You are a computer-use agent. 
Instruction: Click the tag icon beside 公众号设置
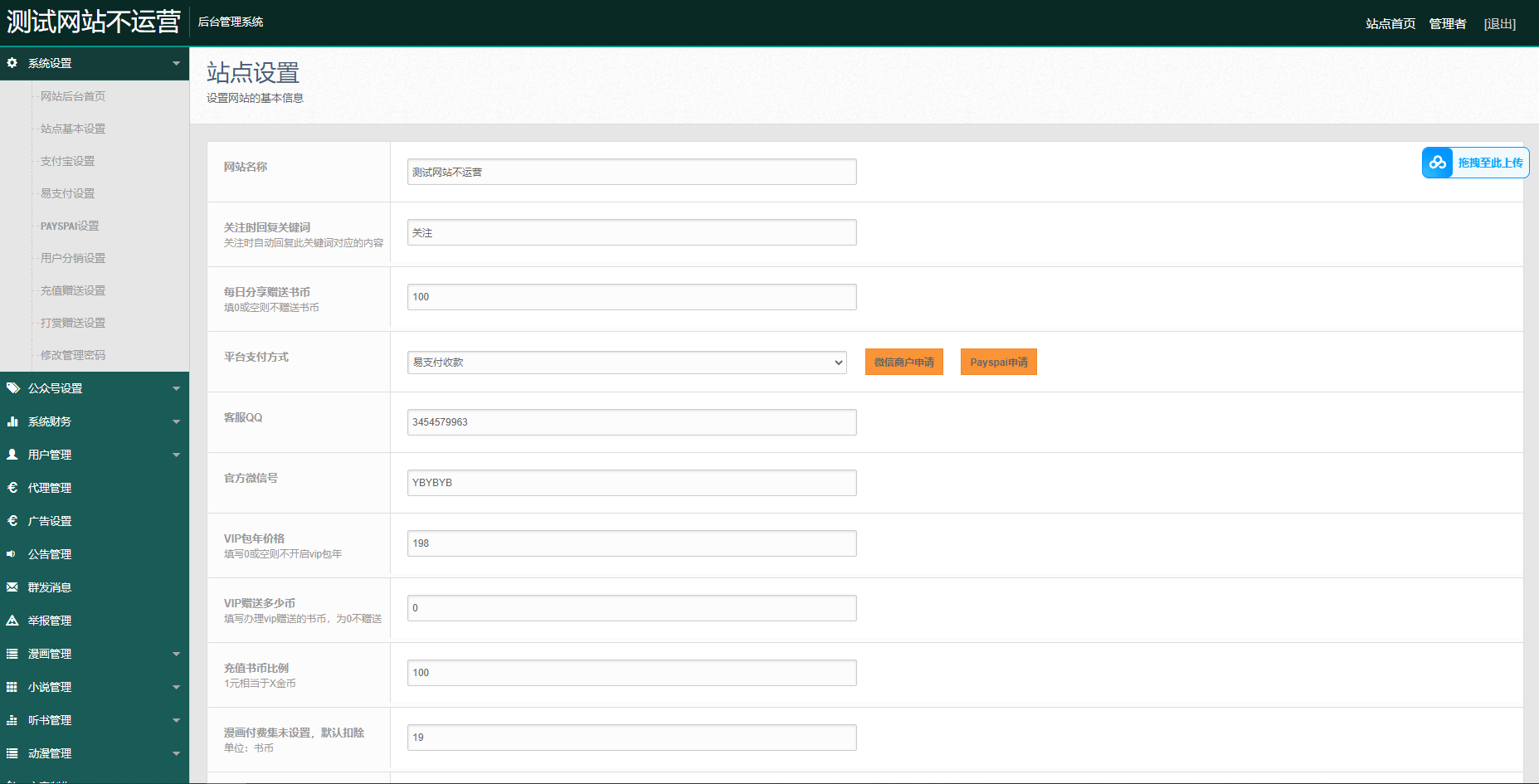[12, 388]
